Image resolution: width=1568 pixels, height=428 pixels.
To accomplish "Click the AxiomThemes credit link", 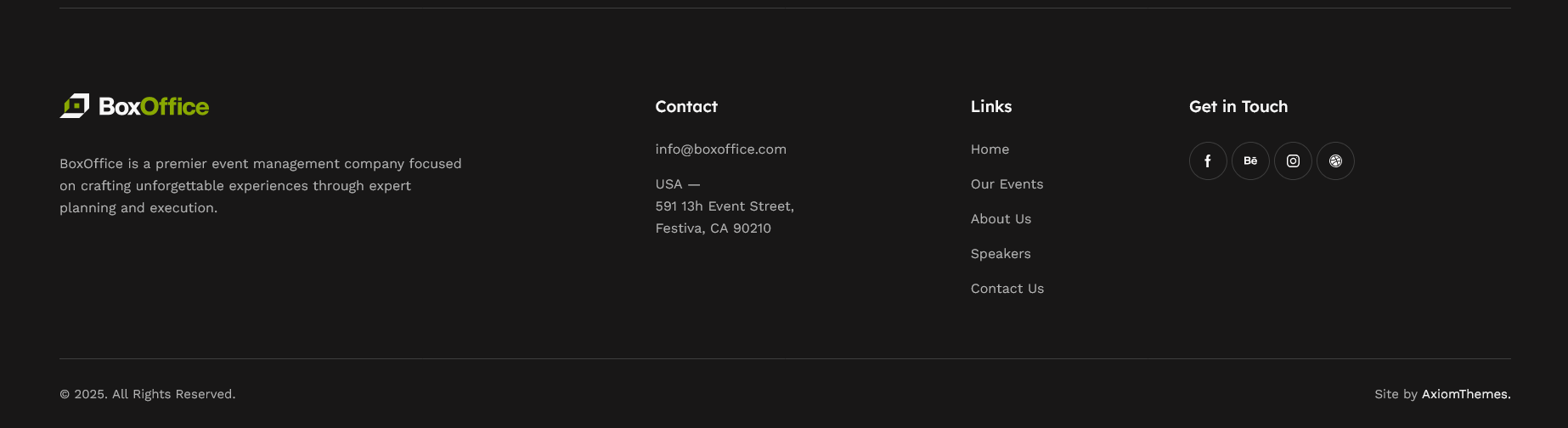I will tap(1466, 394).
